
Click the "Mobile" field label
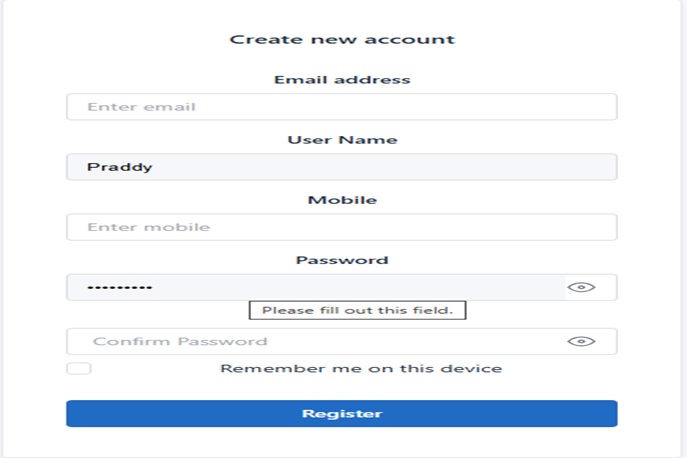[x=342, y=200]
